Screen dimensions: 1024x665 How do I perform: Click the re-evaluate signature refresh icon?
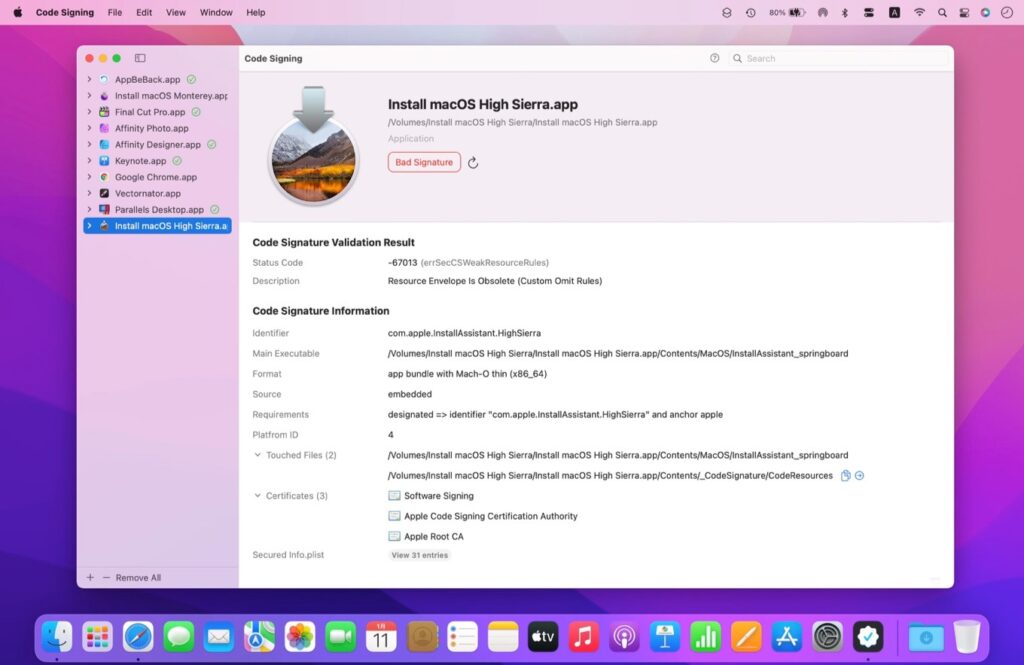(472, 162)
